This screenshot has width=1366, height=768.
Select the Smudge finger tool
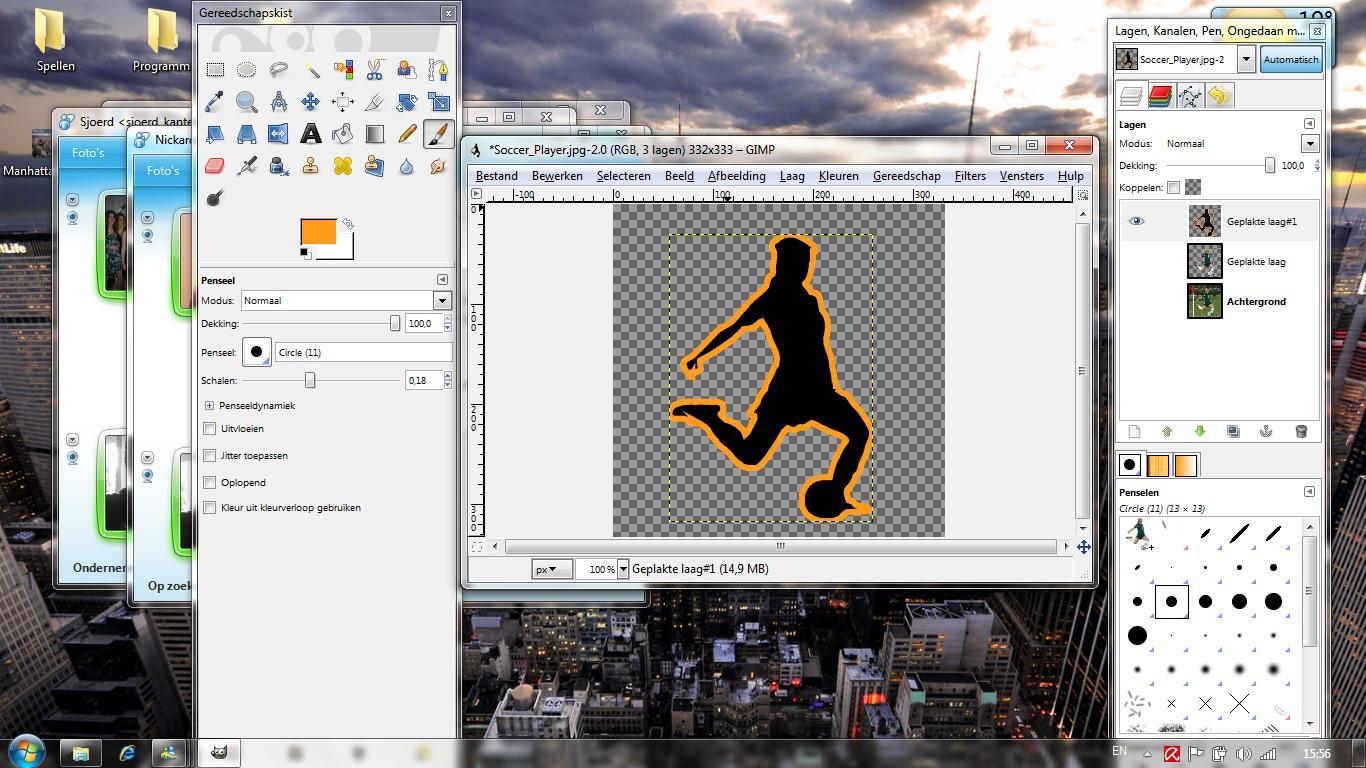[x=439, y=166]
